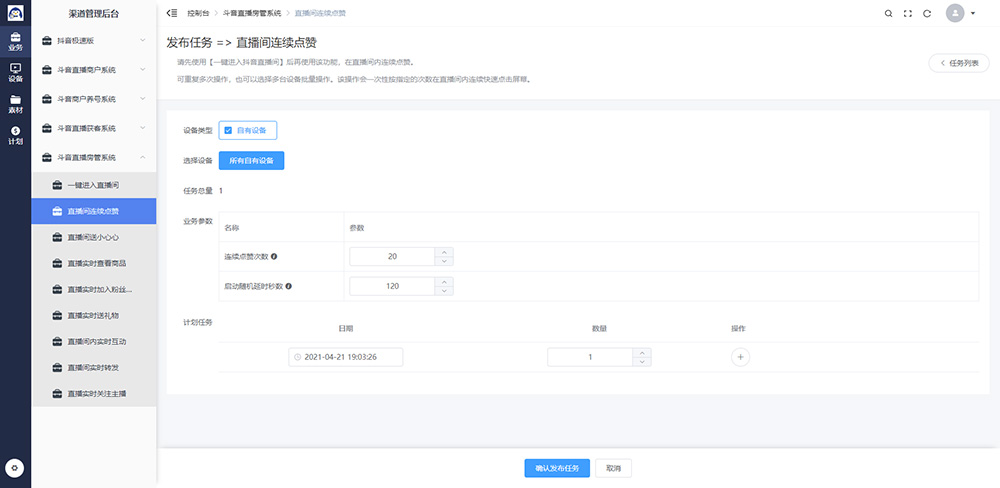The width and height of the screenshot is (1000, 488).
Task: Click the date-time field 2021-04-21 19:03:26
Action: point(345,357)
